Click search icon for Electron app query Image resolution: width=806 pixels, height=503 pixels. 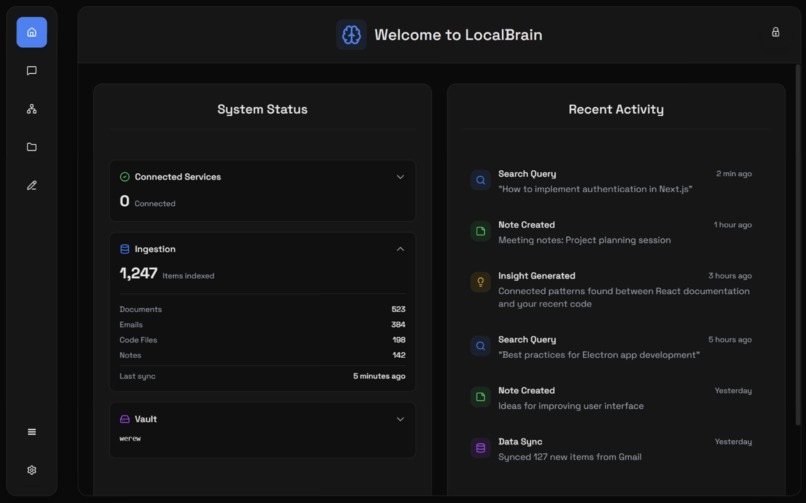point(480,346)
